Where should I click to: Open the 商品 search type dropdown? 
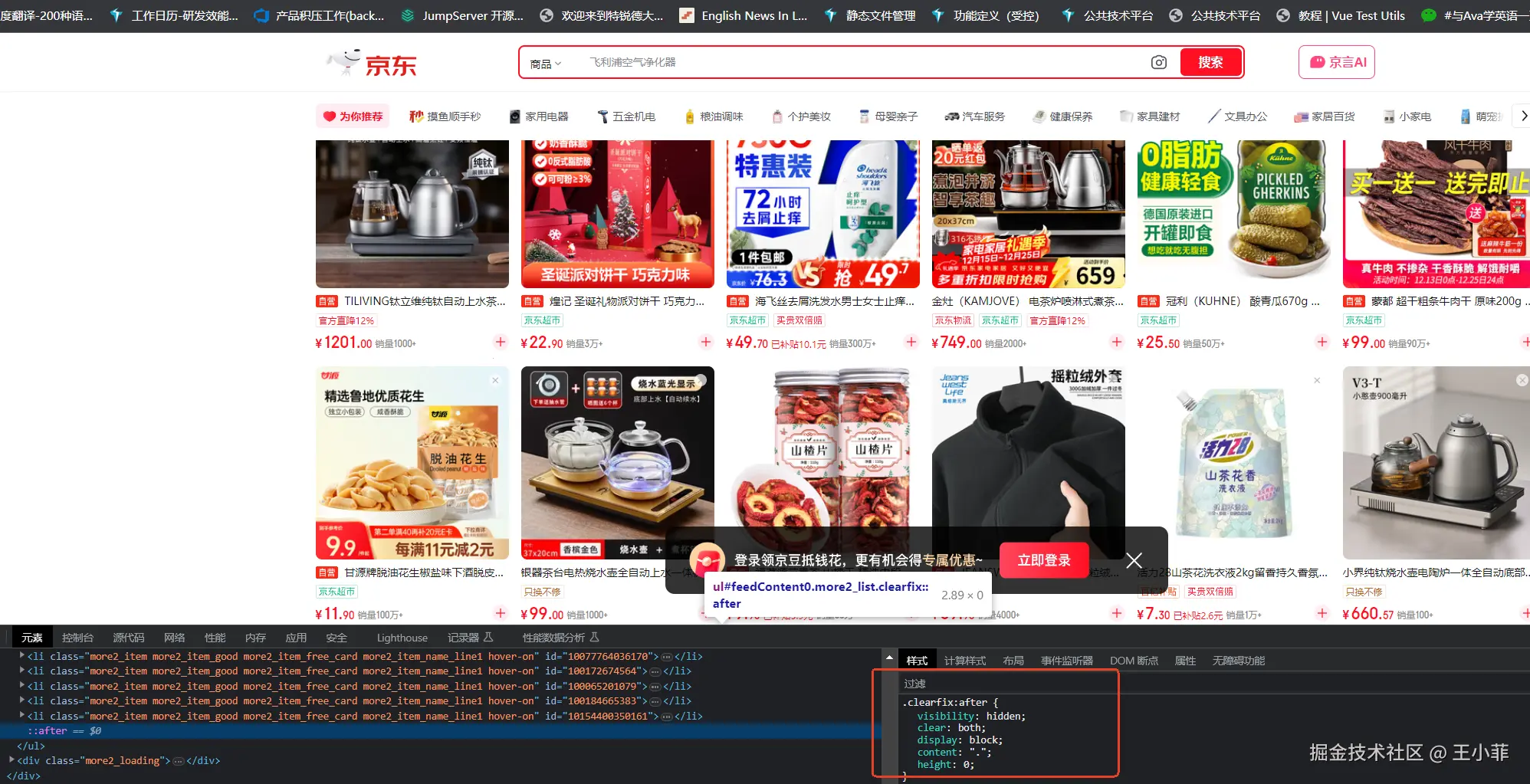pyautogui.click(x=545, y=64)
